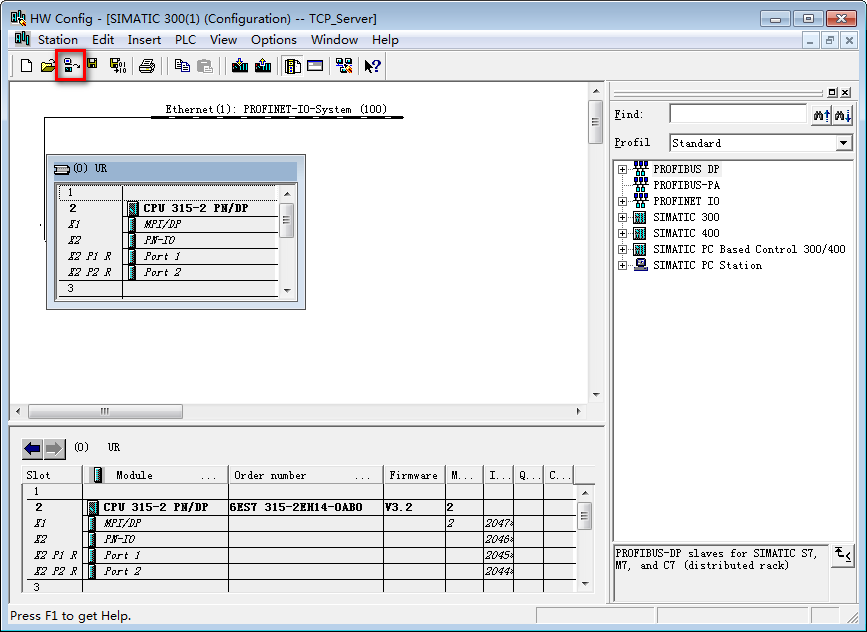Image resolution: width=867 pixels, height=632 pixels.
Task: Expand the SIMATIC PC Station node
Action: pos(622,266)
